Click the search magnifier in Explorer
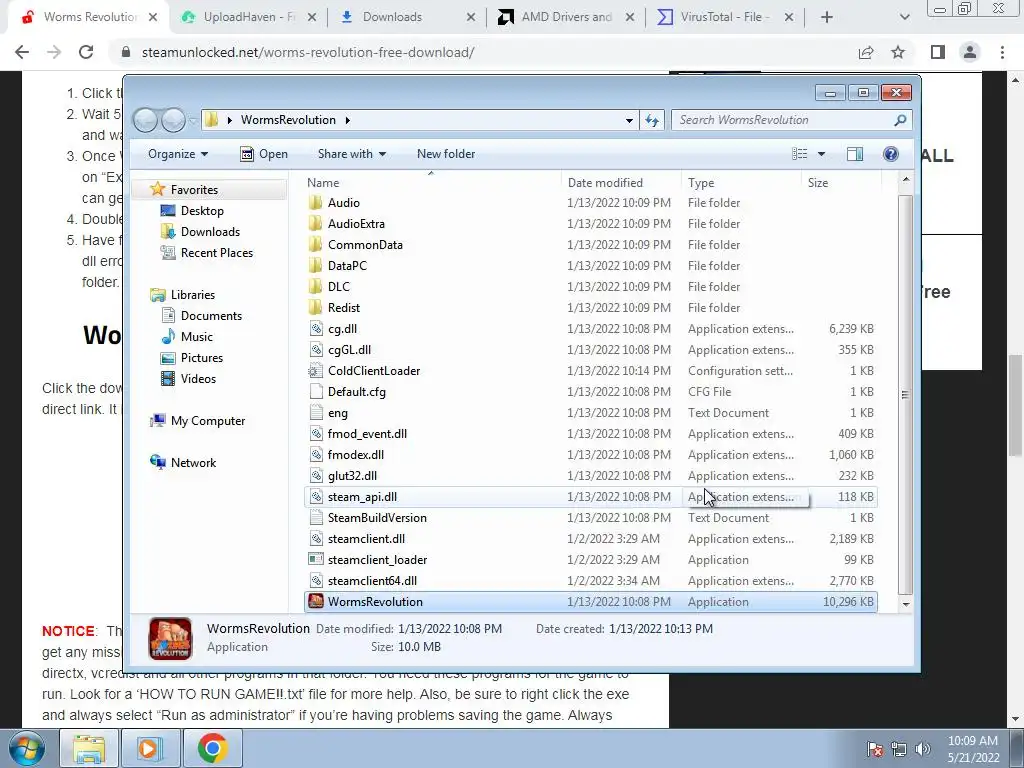1024x768 pixels. pos(900,120)
